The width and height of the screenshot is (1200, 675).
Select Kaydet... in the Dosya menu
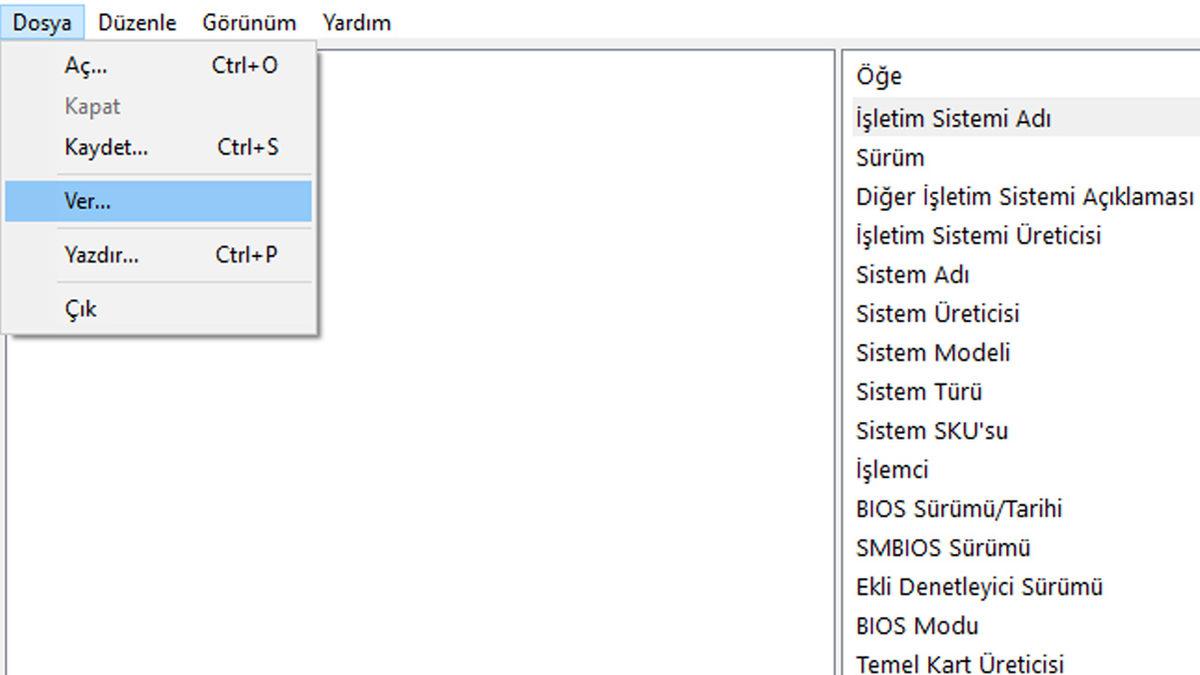pos(106,148)
